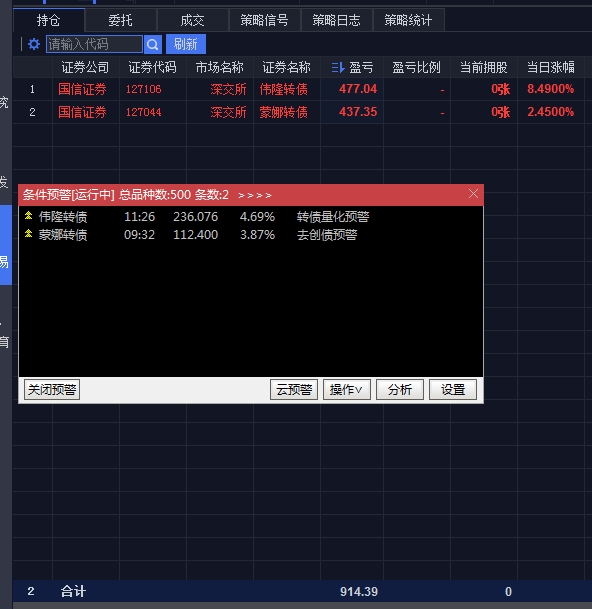Screen dimensions: 592x609
Task: Click the blue search magnifier icon
Action: point(153,44)
